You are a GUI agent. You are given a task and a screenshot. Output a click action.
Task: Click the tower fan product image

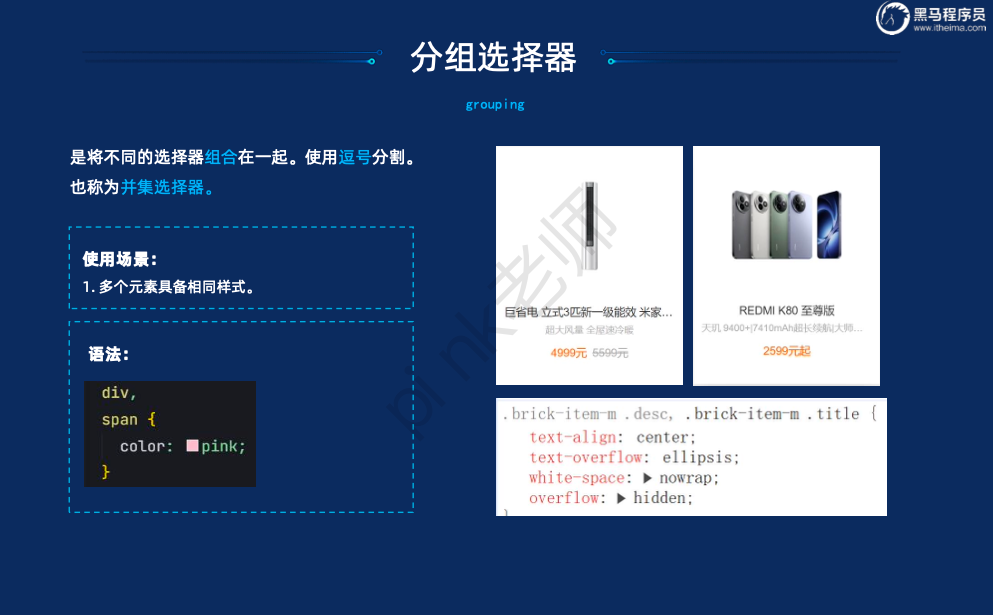pos(590,225)
